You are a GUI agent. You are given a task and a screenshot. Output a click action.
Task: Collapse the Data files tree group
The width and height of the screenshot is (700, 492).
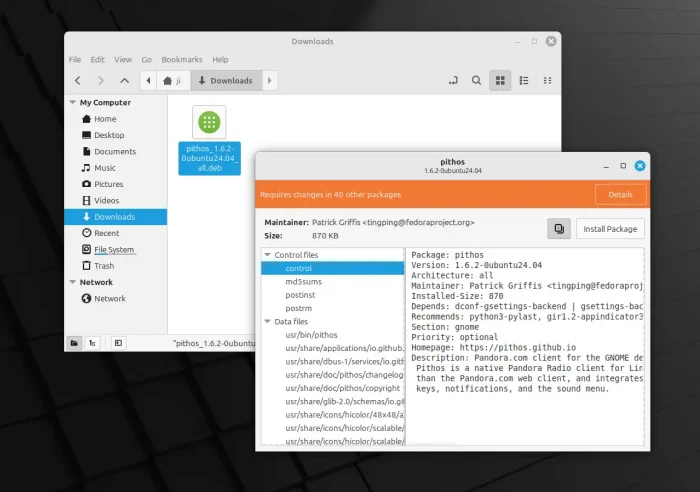coord(268,321)
